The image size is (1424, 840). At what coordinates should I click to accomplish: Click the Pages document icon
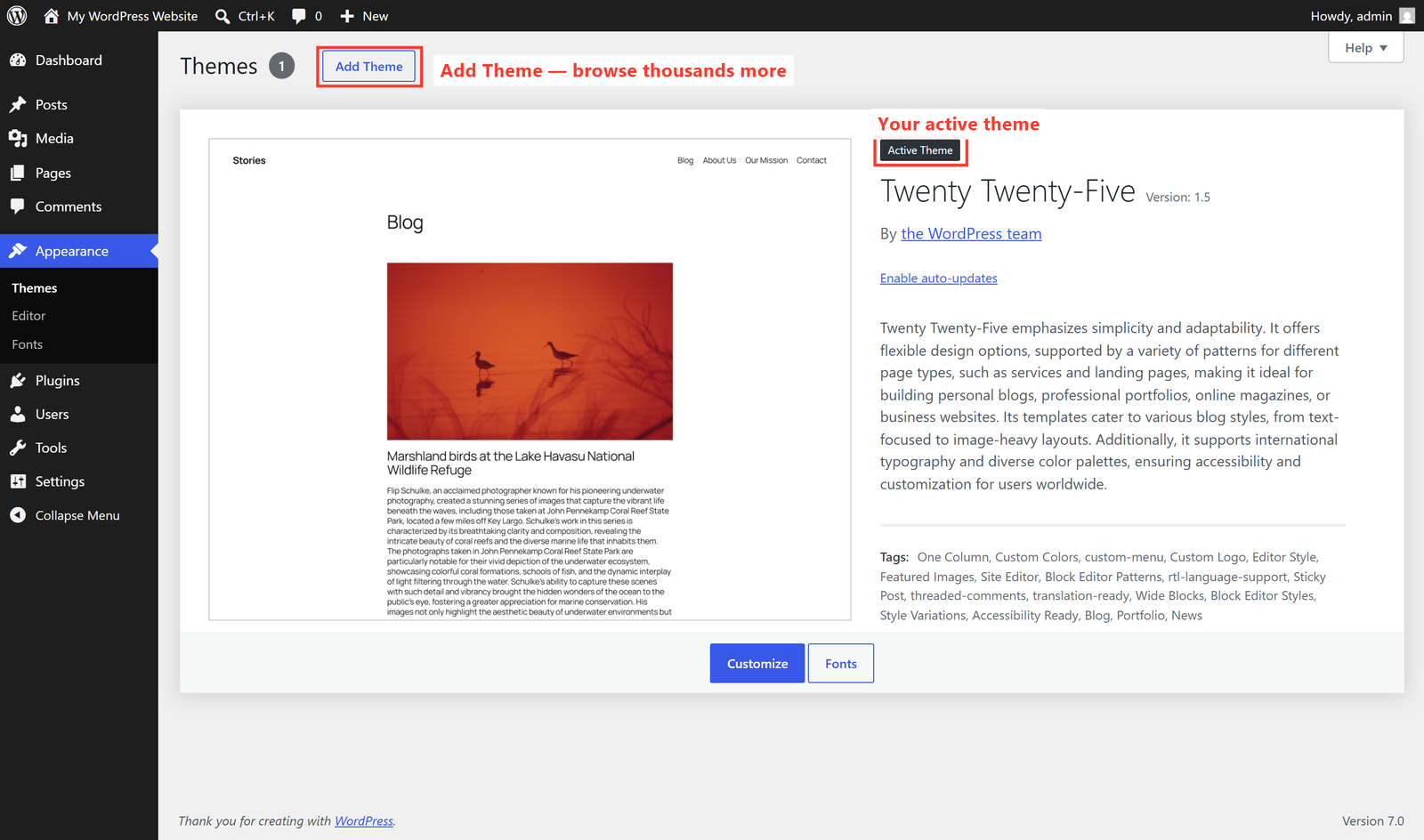click(x=18, y=174)
